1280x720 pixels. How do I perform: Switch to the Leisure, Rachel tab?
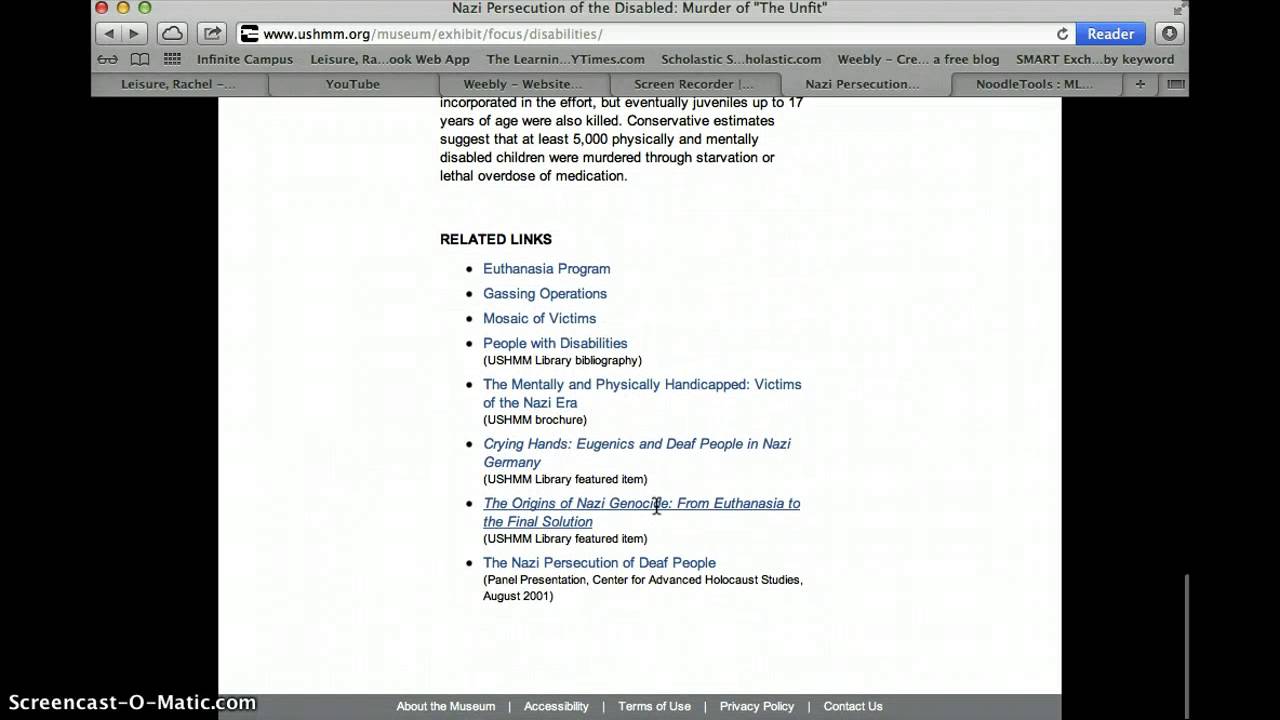coord(179,84)
